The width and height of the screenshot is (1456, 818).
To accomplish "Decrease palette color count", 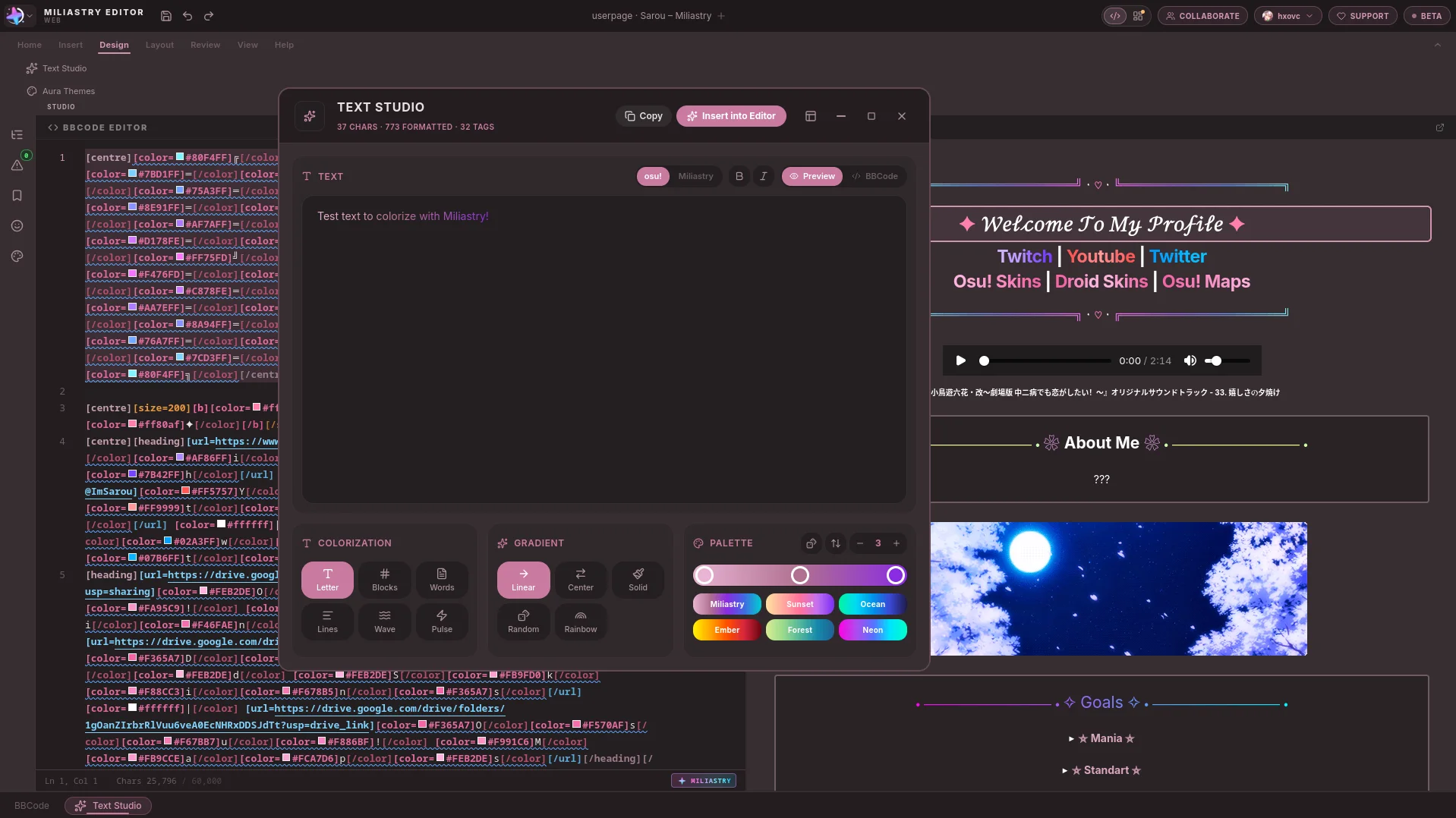I will 860,543.
